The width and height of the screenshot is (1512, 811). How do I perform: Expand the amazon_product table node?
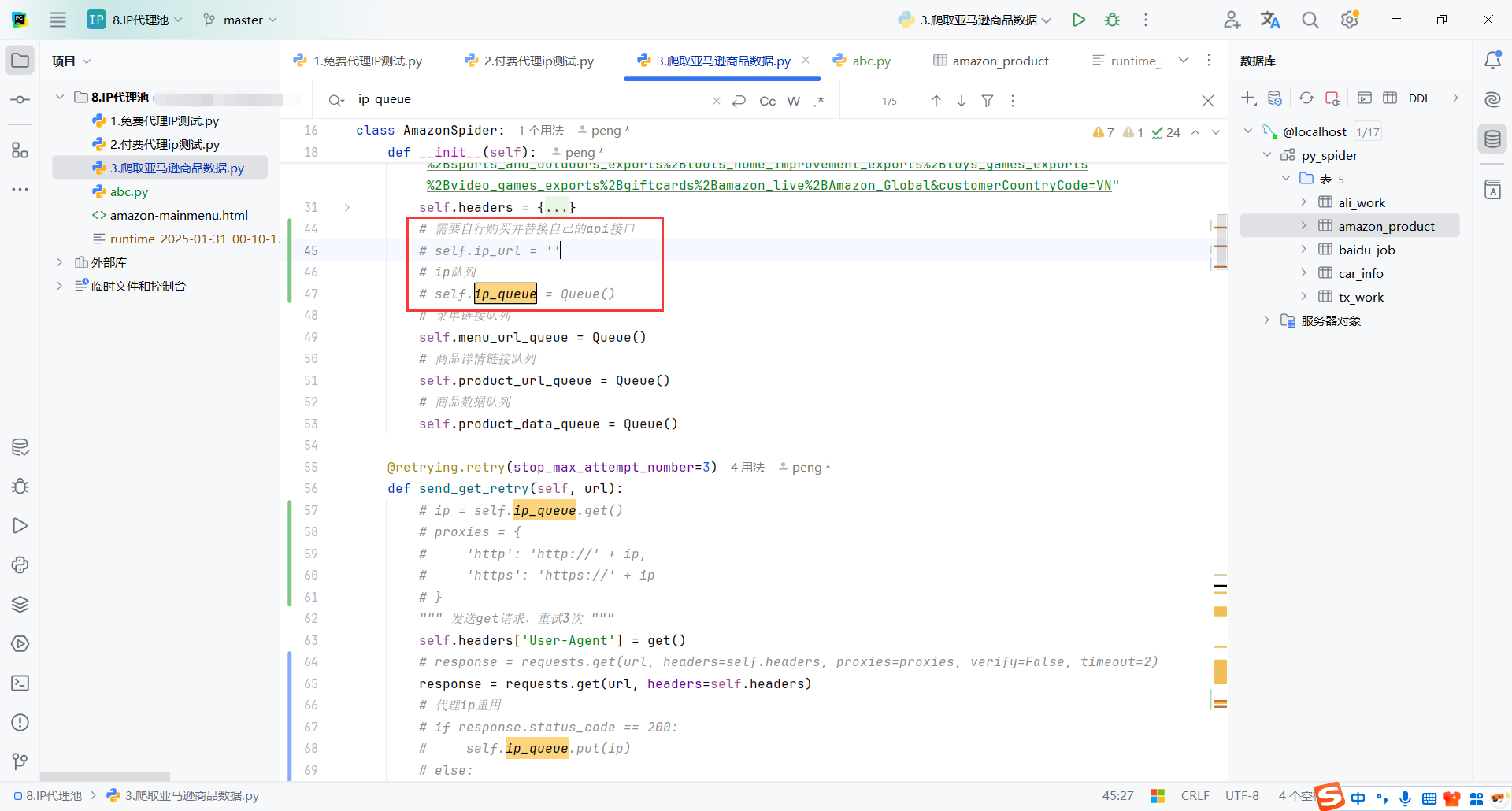(x=1304, y=226)
